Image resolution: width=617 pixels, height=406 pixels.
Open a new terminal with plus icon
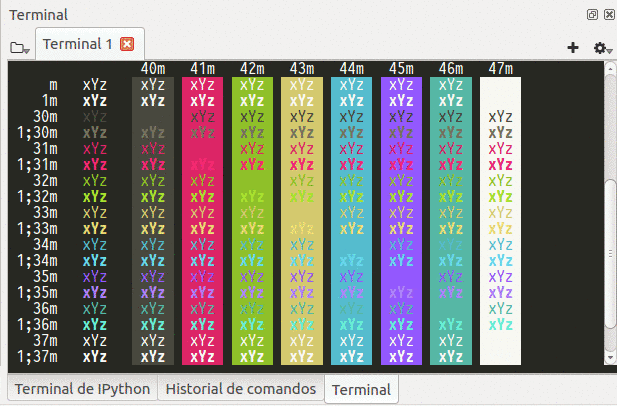coord(573,47)
